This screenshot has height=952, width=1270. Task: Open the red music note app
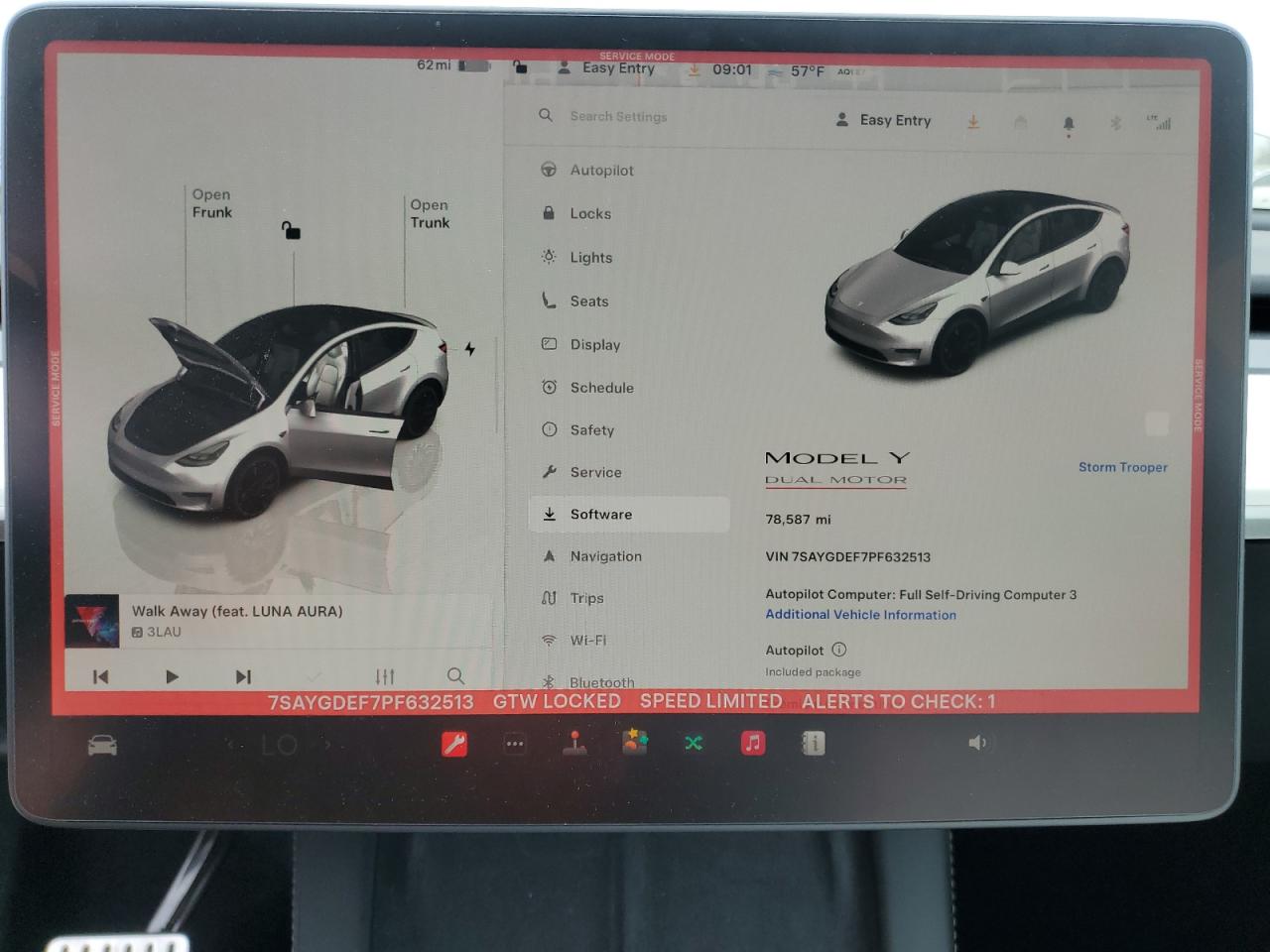753,742
